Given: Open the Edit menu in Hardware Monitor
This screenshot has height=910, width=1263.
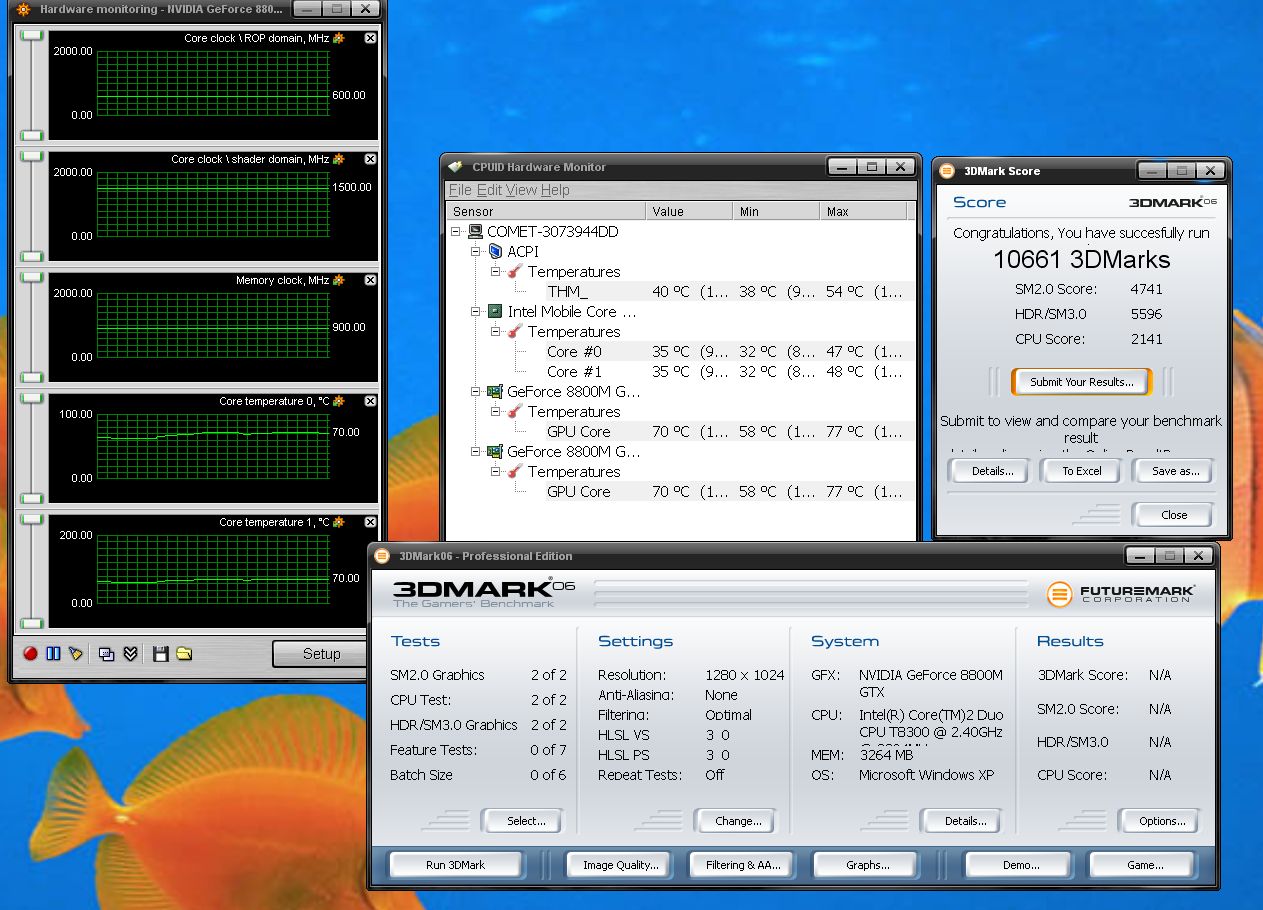Looking at the screenshot, I should (489, 190).
